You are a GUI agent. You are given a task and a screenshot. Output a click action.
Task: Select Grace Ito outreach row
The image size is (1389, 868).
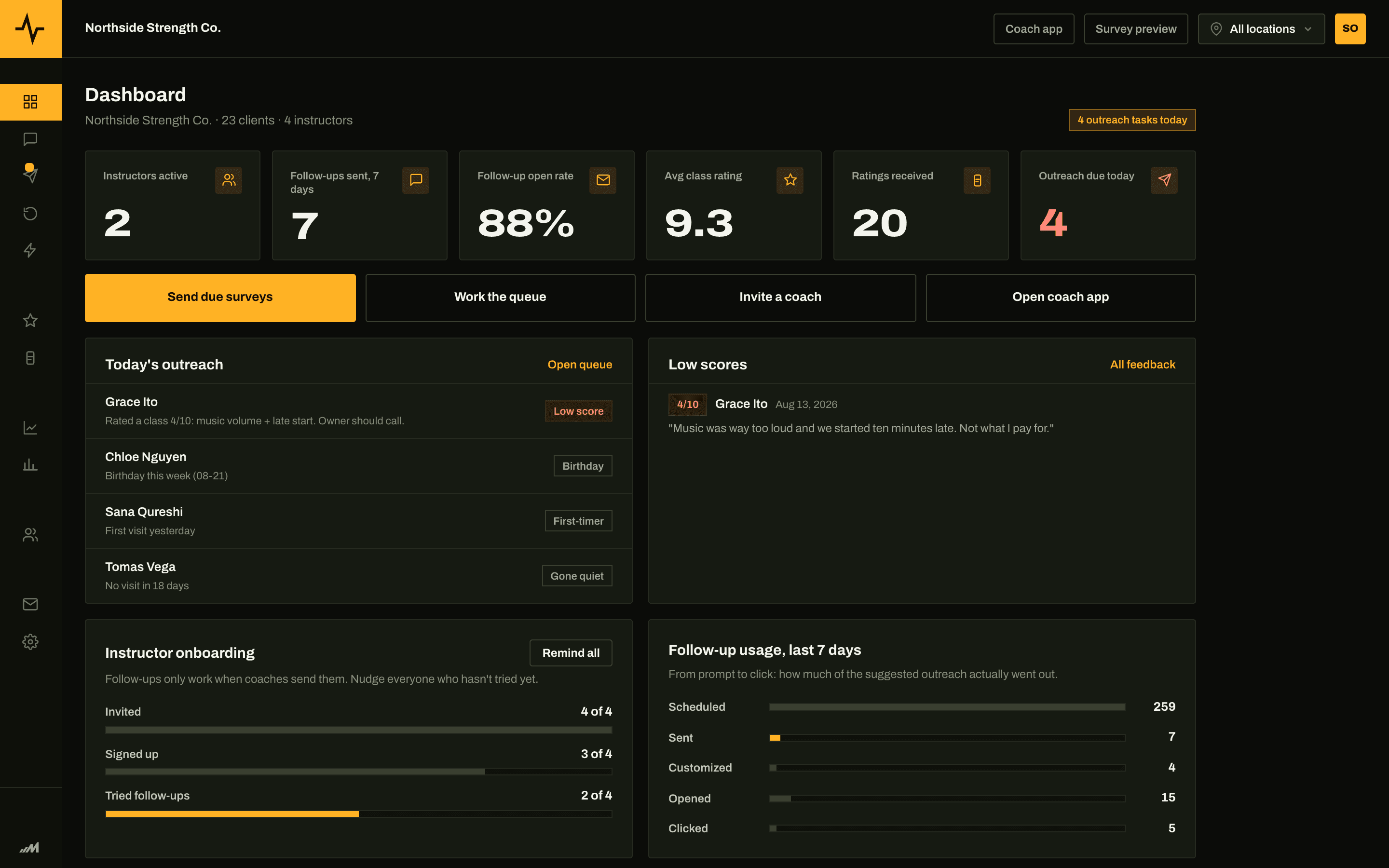(x=359, y=411)
